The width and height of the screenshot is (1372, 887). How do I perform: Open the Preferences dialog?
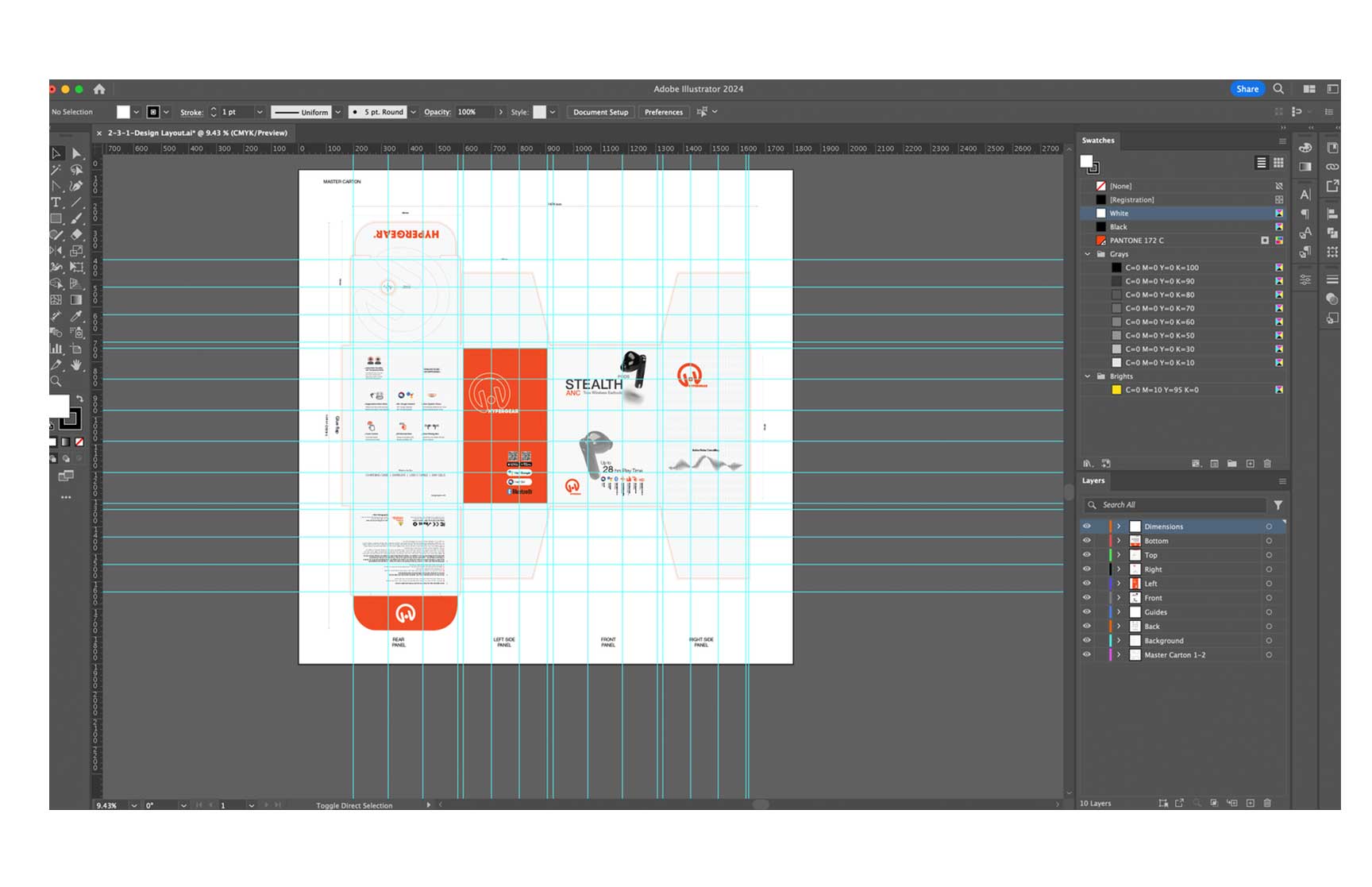(664, 112)
